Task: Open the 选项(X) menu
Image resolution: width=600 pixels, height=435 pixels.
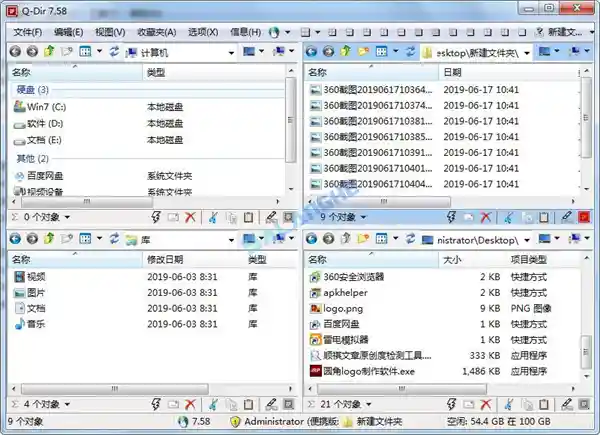Action: (204, 31)
